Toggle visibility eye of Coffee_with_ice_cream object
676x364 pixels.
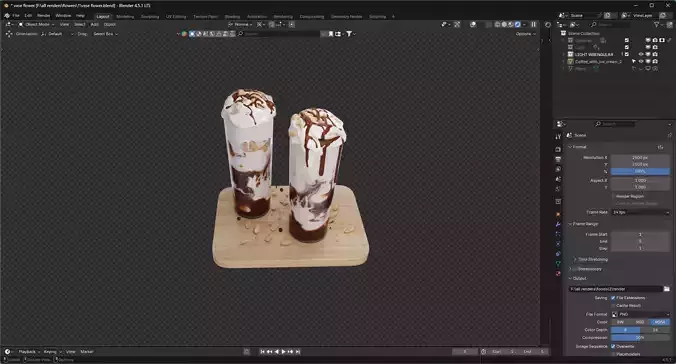point(641,61)
